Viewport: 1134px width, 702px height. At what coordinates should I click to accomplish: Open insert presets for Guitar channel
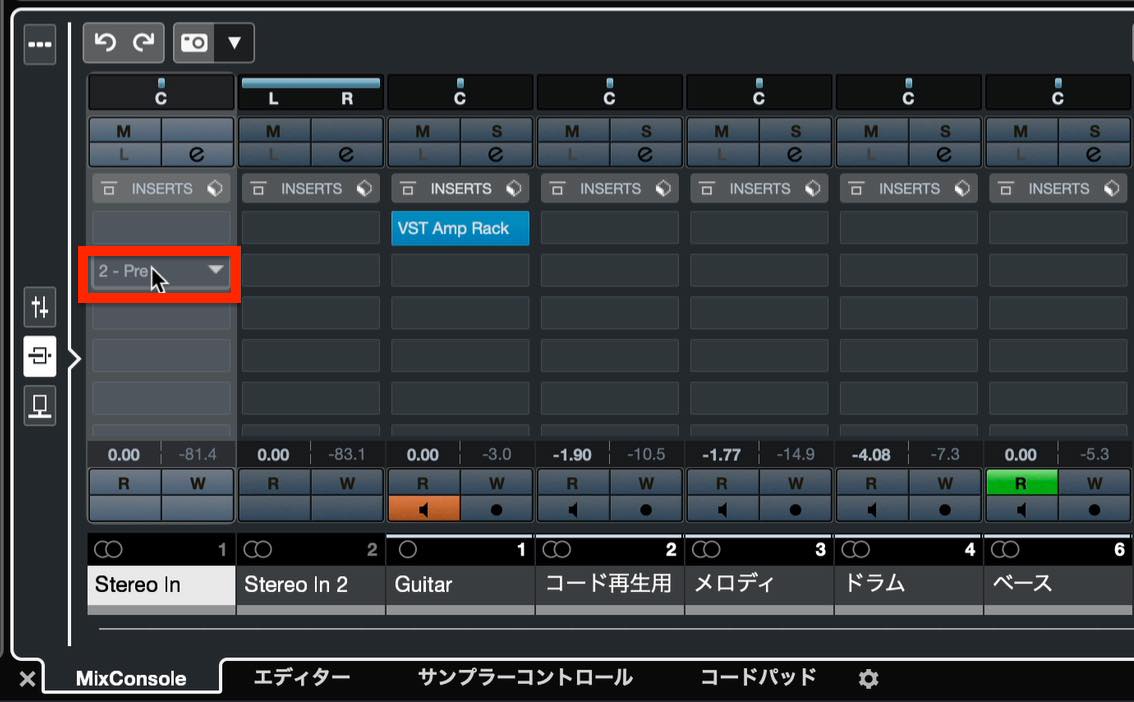pyautogui.click(x=513, y=189)
